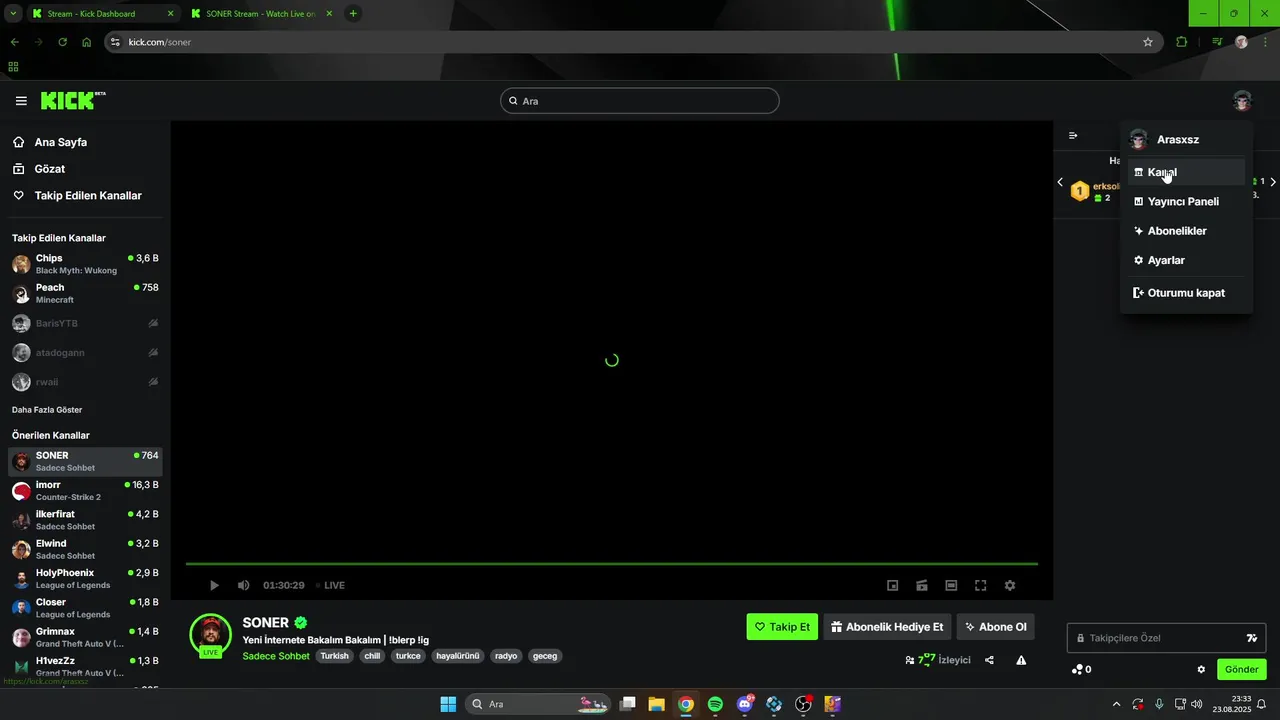Open Spotify from the taskbar
This screenshot has width=1280, height=720.
[x=715, y=704]
